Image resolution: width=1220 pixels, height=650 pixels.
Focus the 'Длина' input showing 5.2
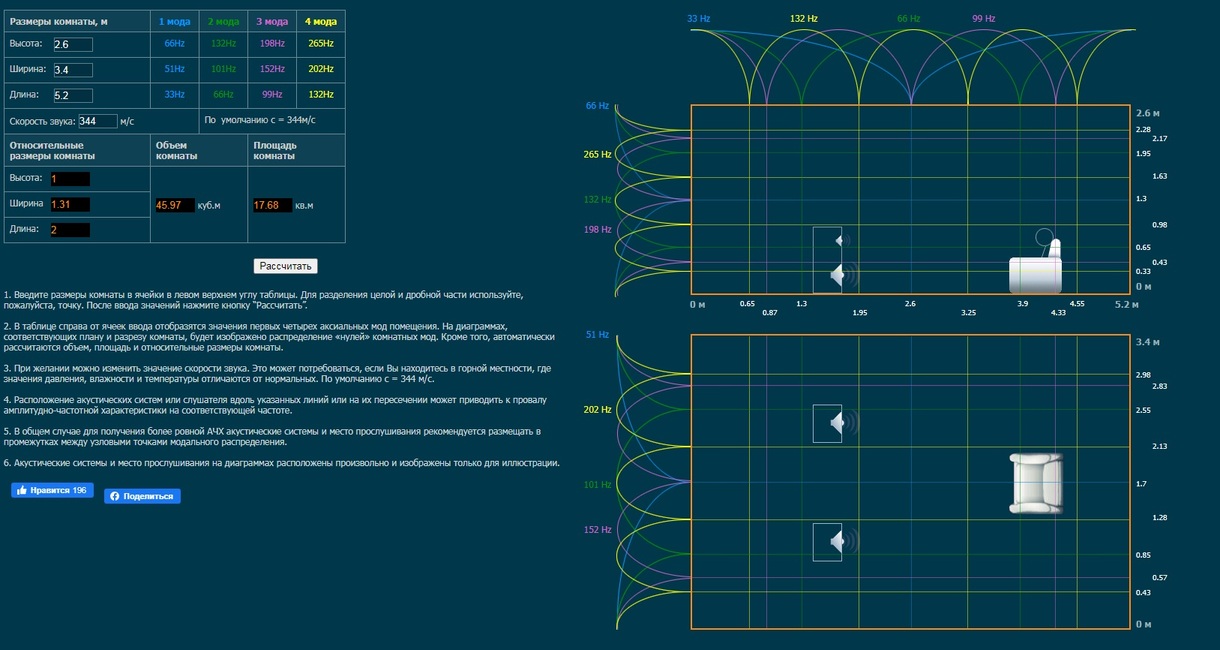point(72,96)
